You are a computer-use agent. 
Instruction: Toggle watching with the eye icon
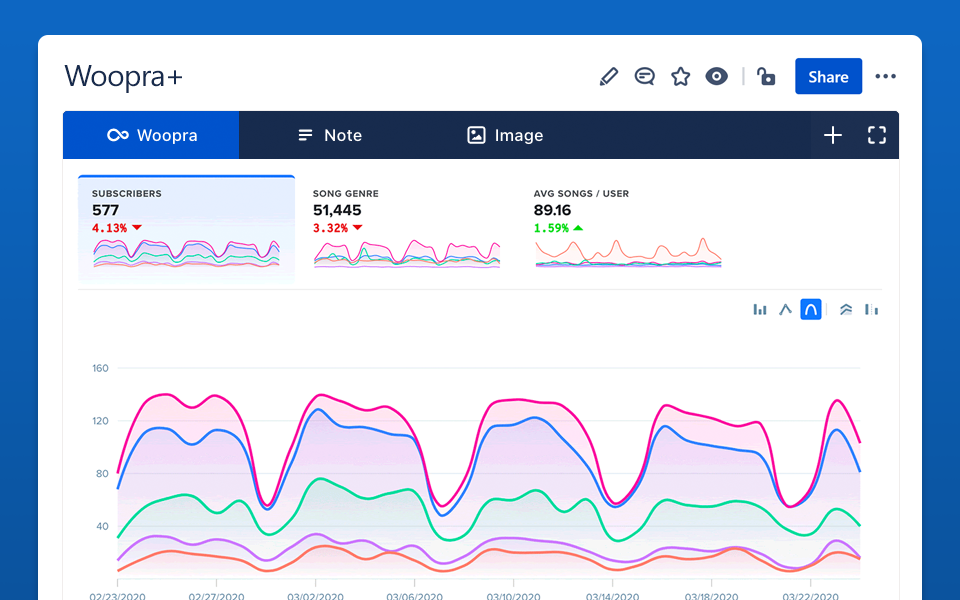716,77
